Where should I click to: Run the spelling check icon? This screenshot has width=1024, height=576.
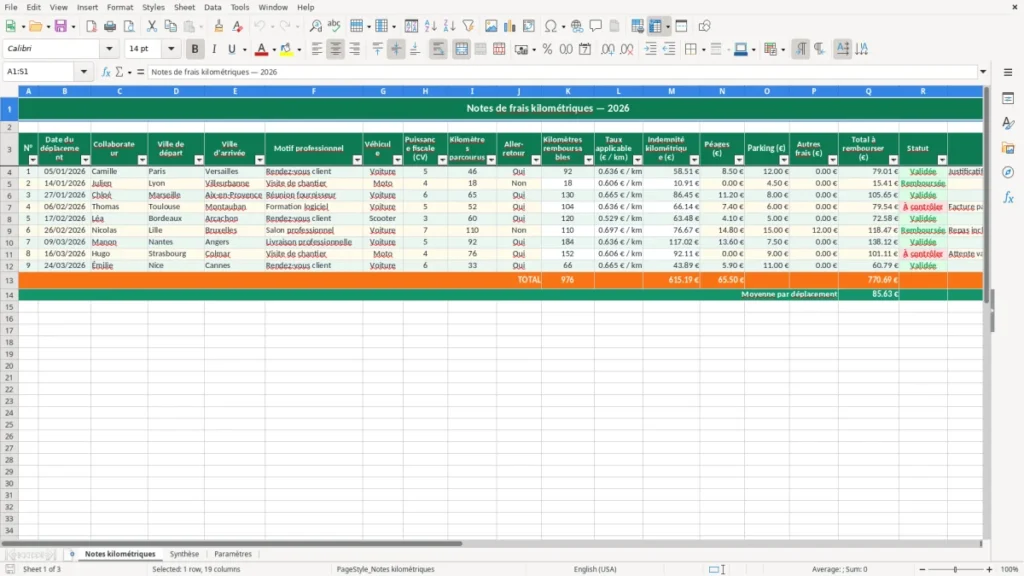(334, 26)
